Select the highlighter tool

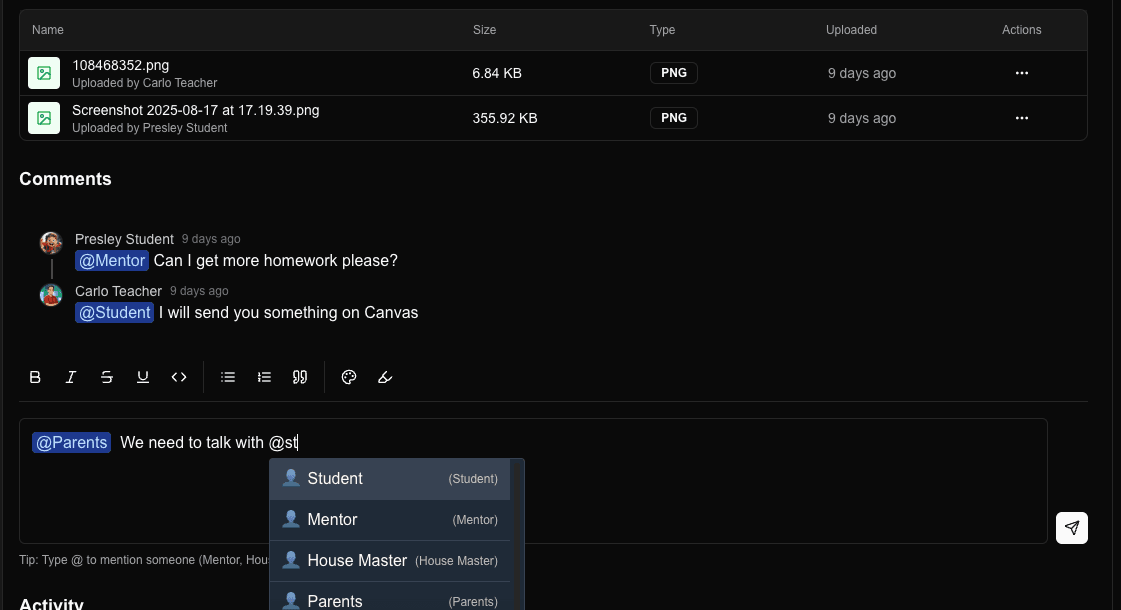[x=385, y=377]
